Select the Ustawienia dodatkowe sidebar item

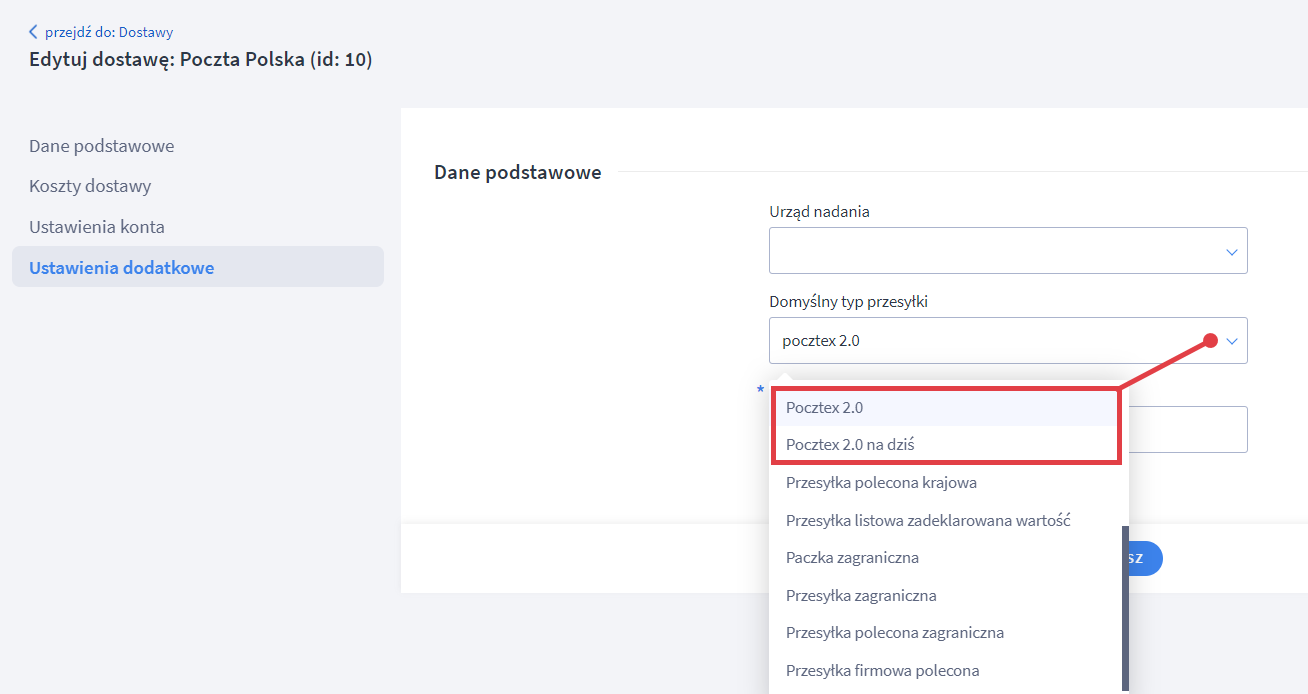(x=198, y=267)
